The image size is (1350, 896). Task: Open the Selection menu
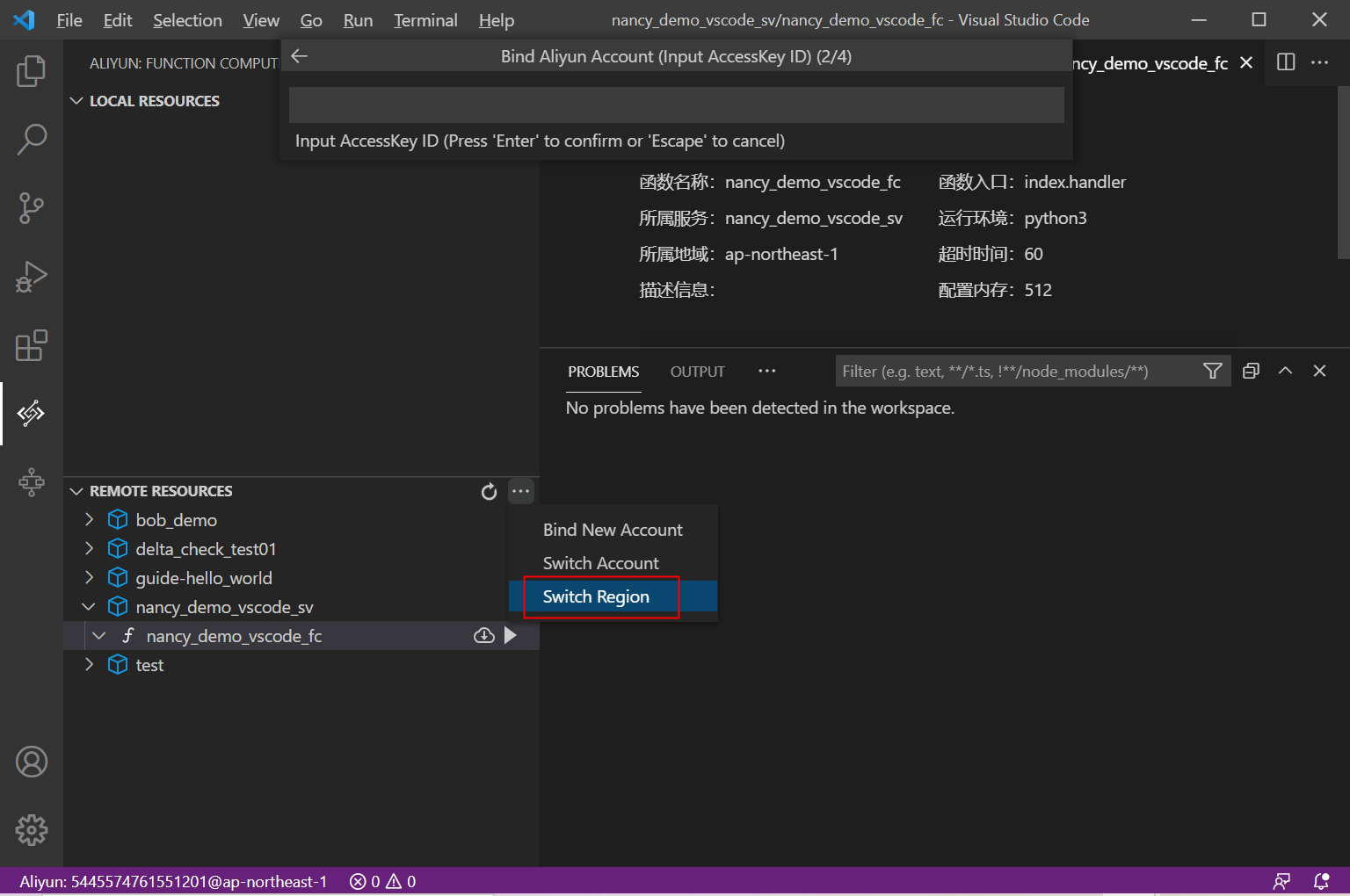(187, 20)
